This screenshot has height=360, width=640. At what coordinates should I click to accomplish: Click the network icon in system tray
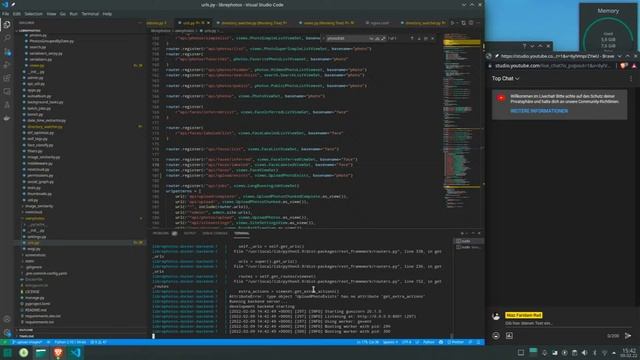click(604, 353)
